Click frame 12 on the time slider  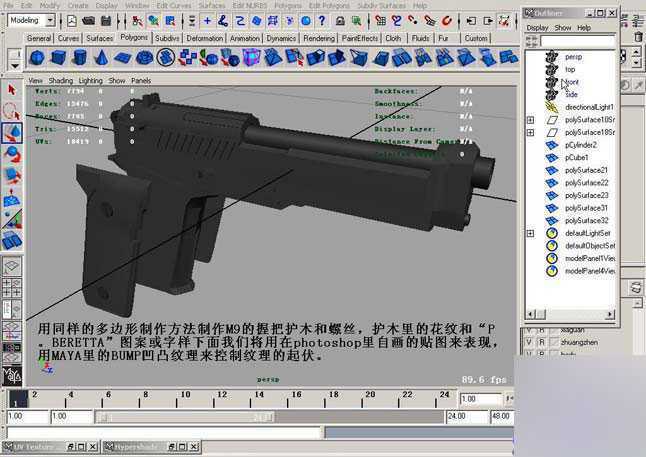point(222,398)
